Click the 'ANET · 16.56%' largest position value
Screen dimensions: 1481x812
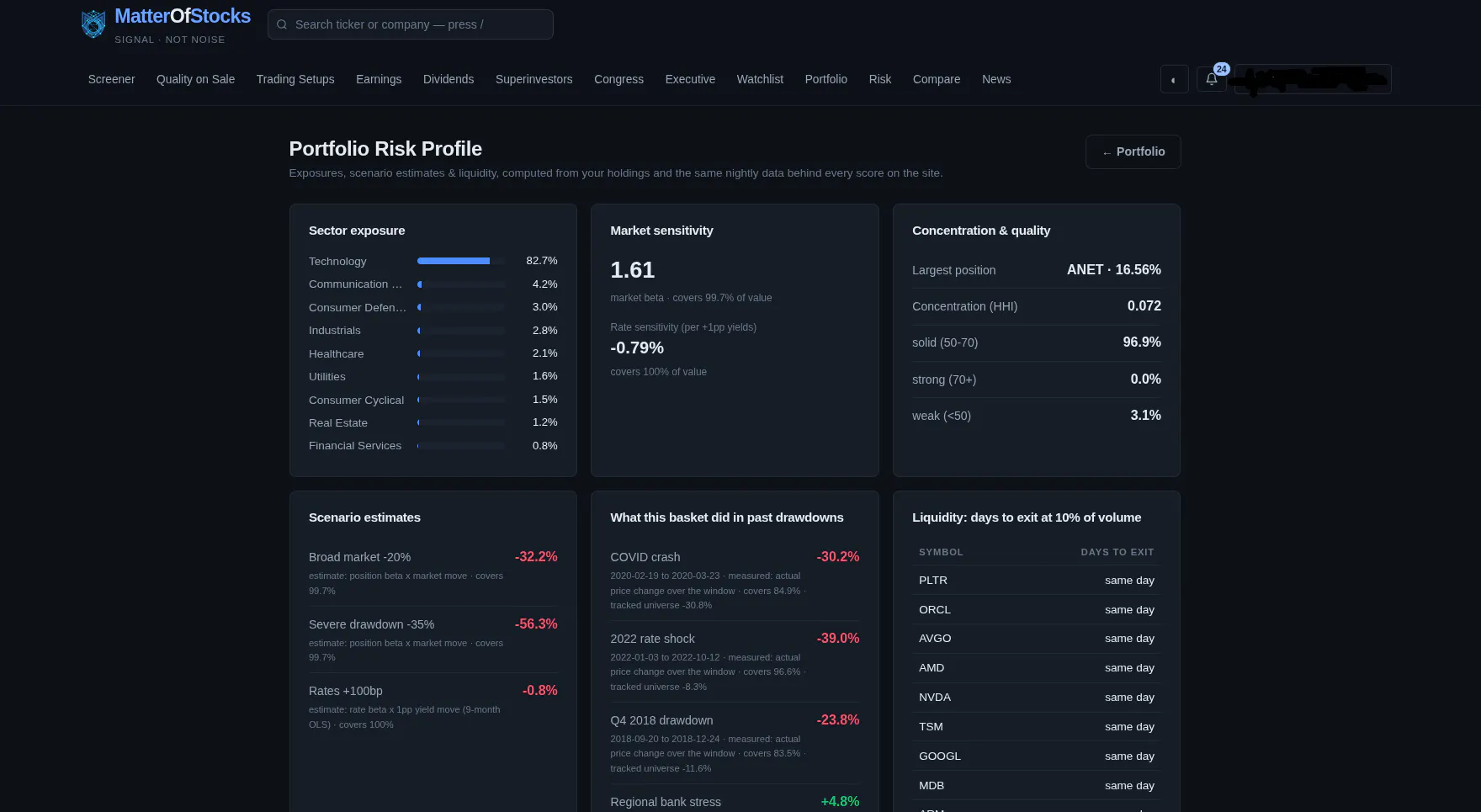1114,270
